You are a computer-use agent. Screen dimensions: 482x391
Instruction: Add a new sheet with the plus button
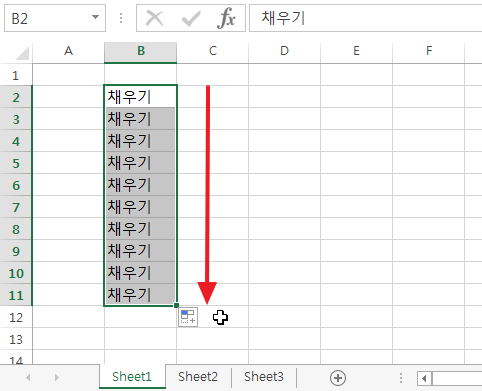click(338, 378)
